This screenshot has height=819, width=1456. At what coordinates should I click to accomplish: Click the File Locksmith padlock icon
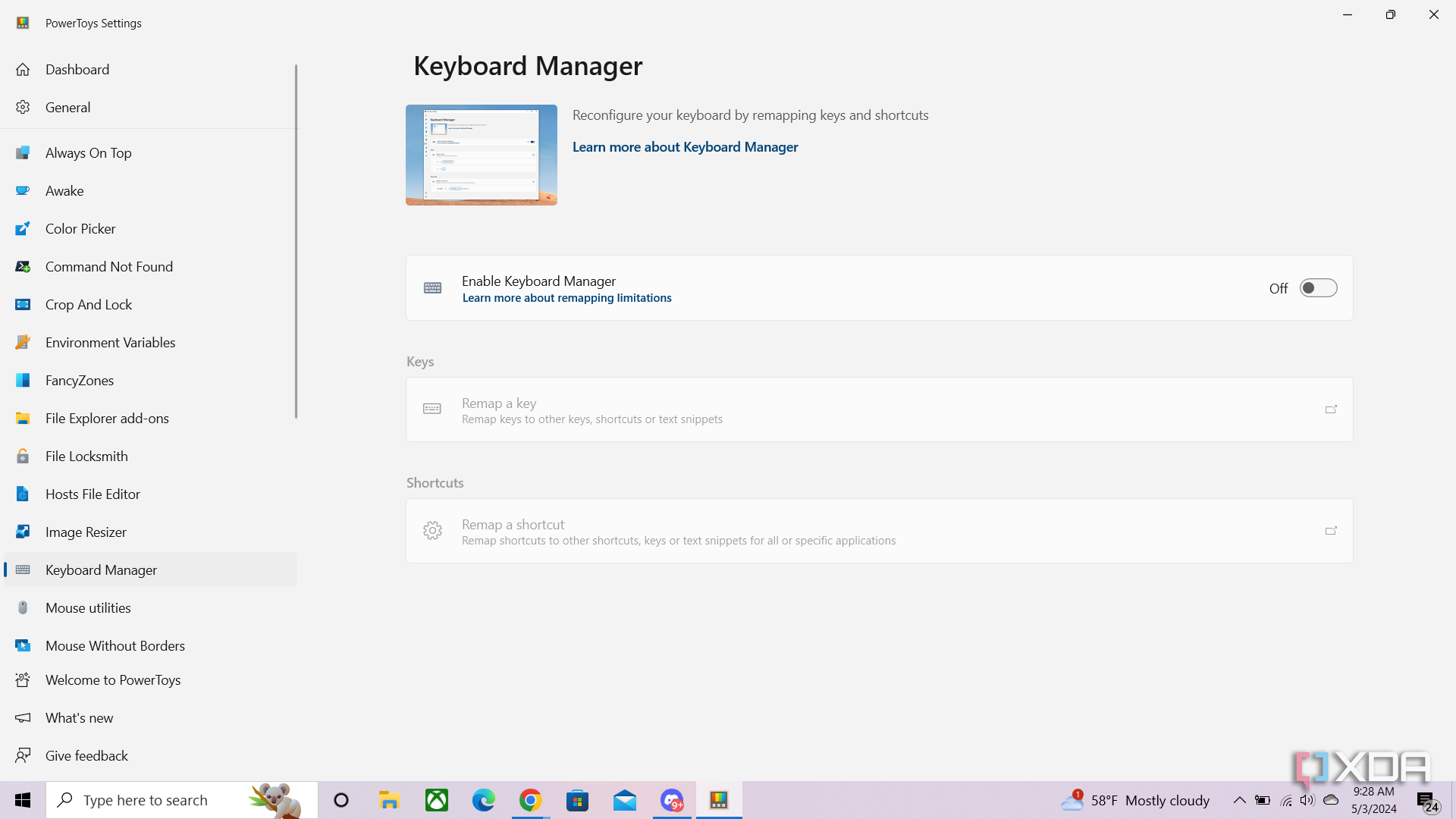(23, 456)
